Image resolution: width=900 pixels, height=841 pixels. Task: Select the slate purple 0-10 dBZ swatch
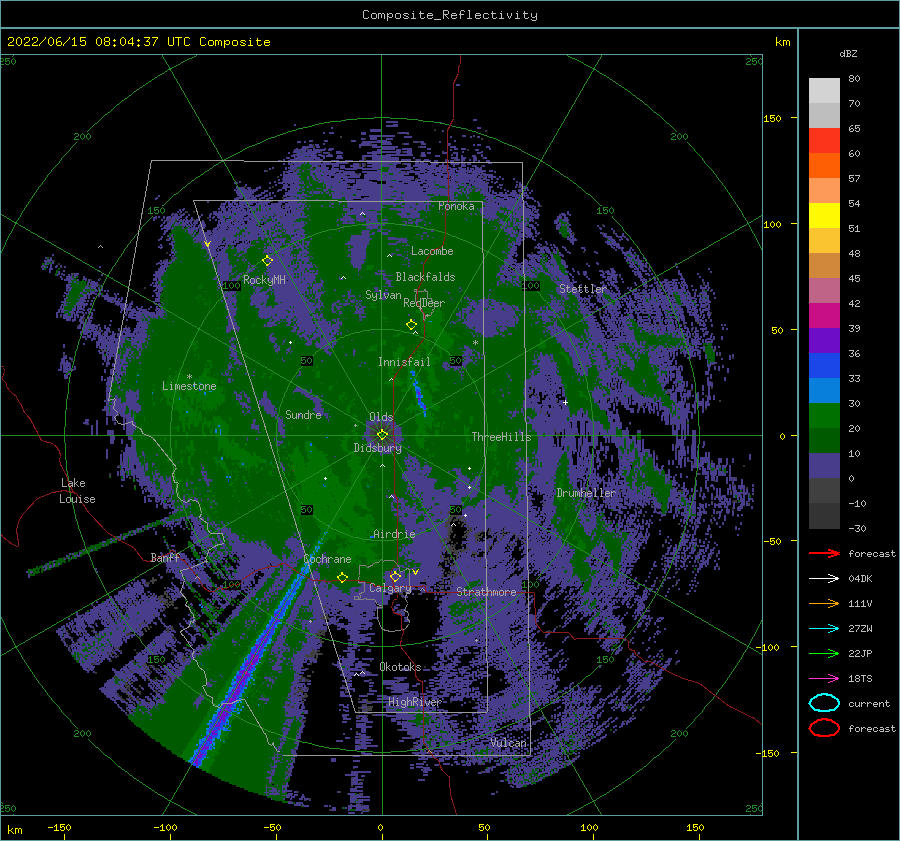[824, 465]
